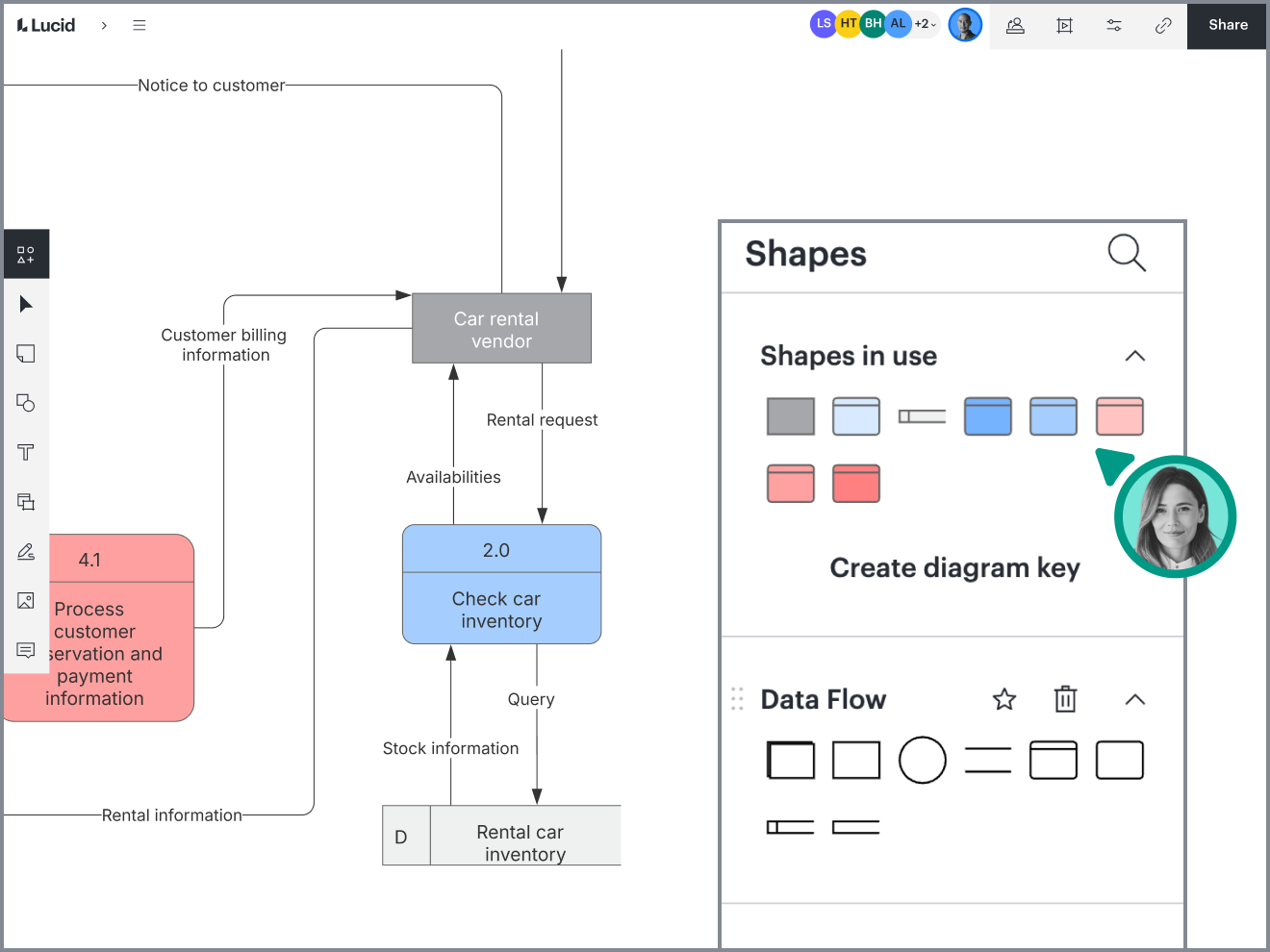Delete the Data Flow library with trash icon

(1065, 699)
